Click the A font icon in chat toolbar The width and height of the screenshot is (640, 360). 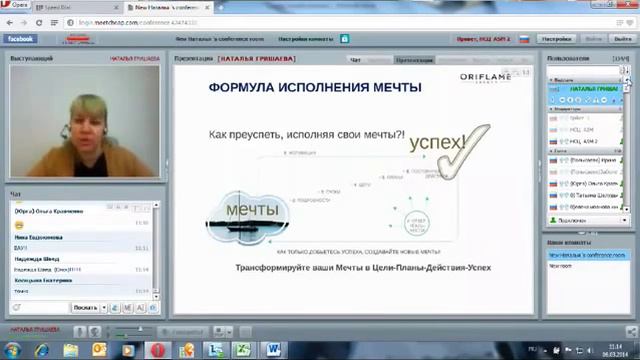point(140,308)
